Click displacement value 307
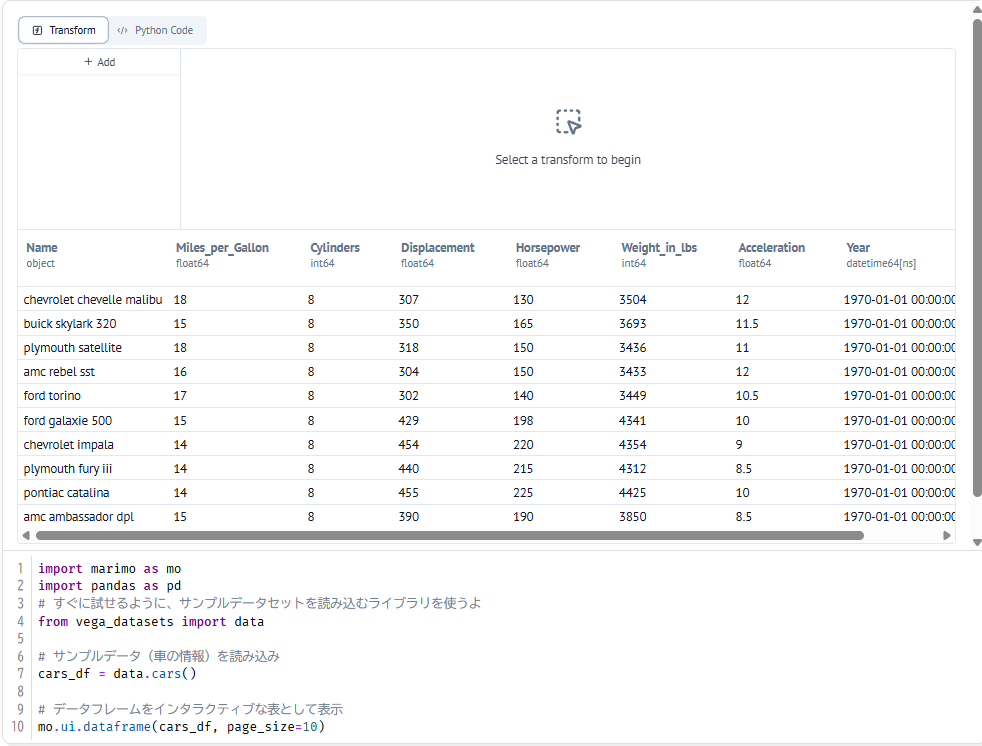Viewport: 982px width, 746px height. 408,299
